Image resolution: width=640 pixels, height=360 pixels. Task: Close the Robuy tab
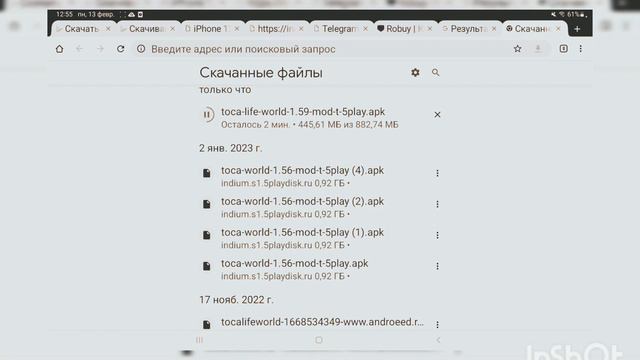(430, 29)
